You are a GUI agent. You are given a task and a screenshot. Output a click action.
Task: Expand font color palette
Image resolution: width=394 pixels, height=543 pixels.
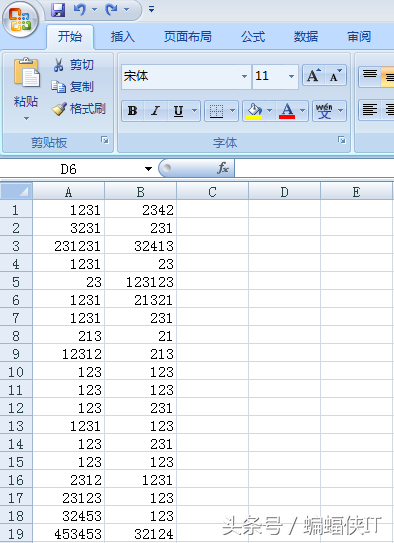click(x=302, y=111)
